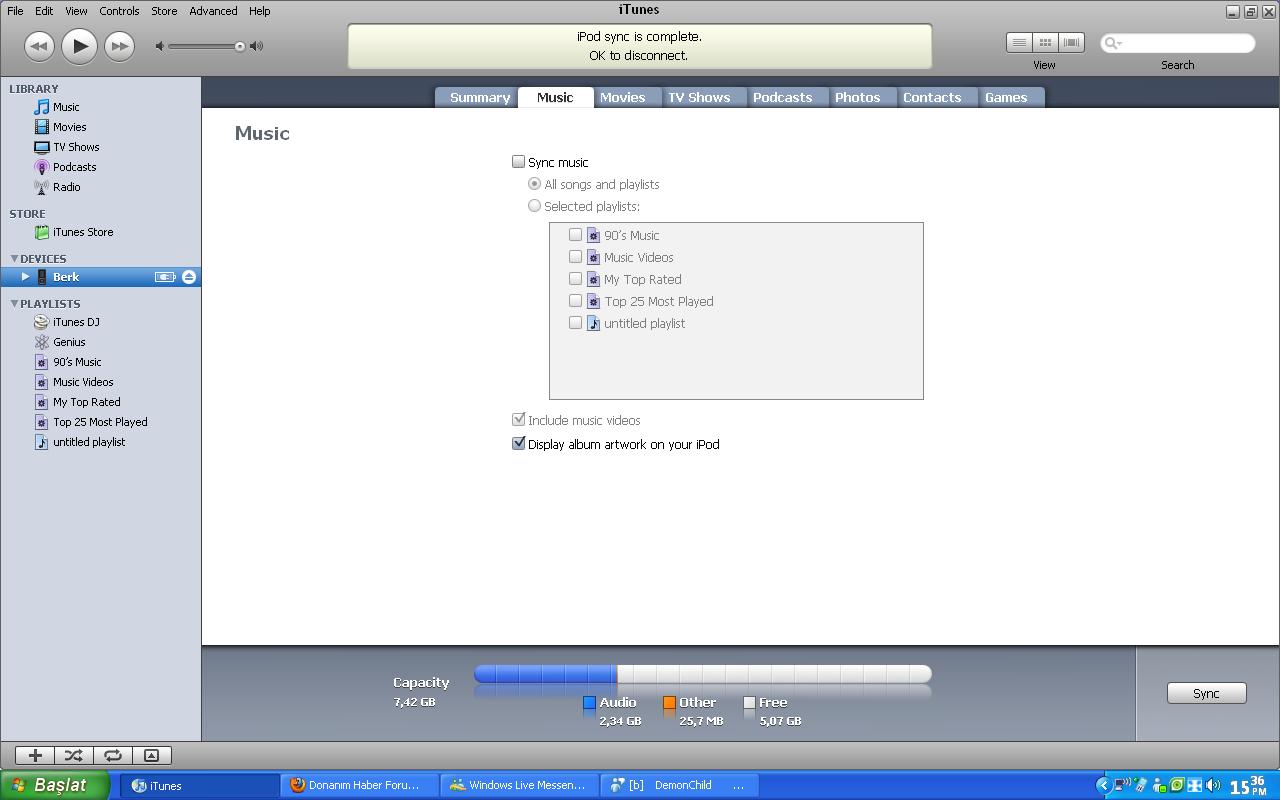Check untitled playlist in sync list
Image resolution: width=1280 pixels, height=800 pixels.
pyautogui.click(x=575, y=323)
